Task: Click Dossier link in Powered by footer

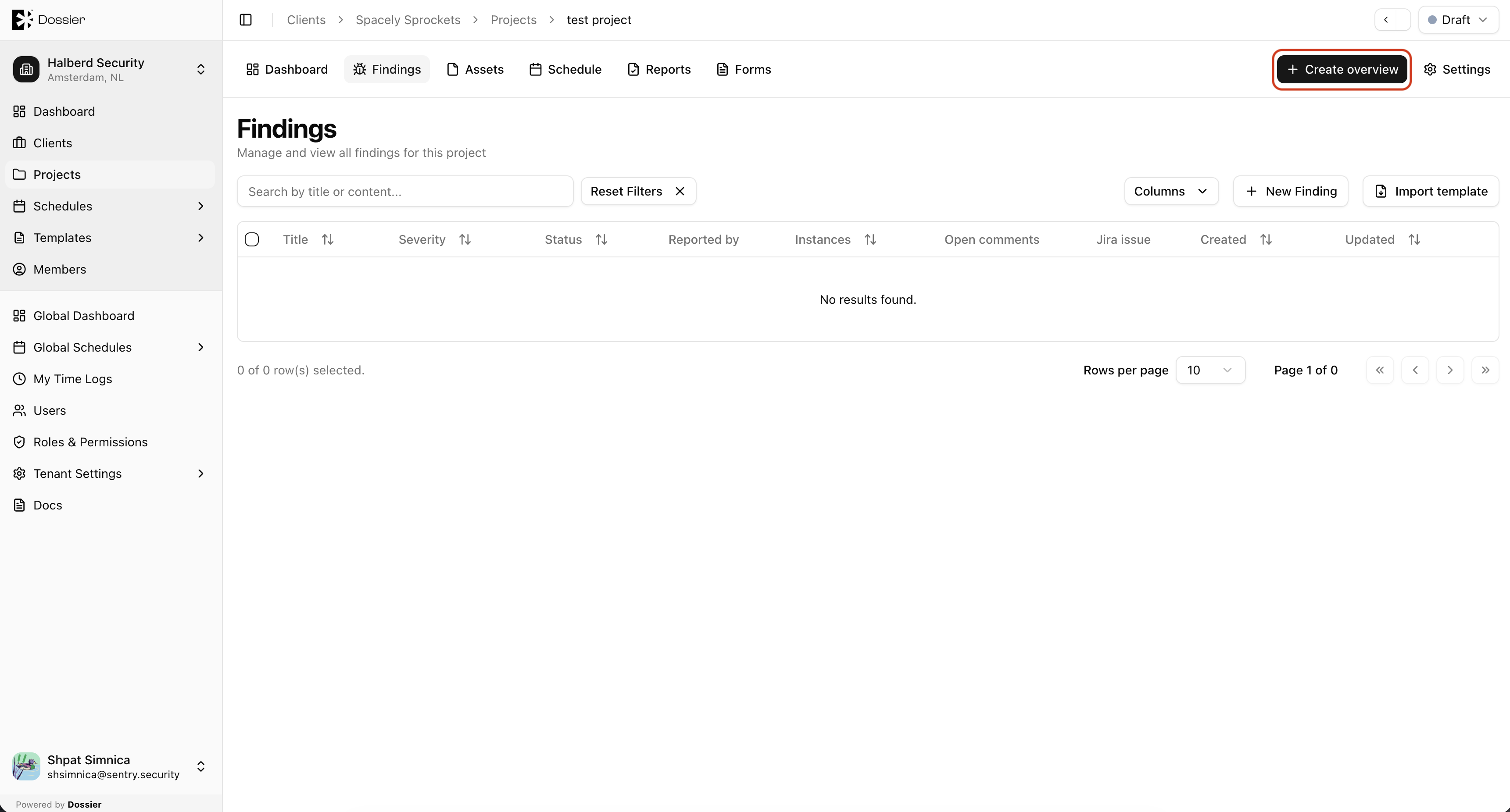Action: click(x=84, y=805)
